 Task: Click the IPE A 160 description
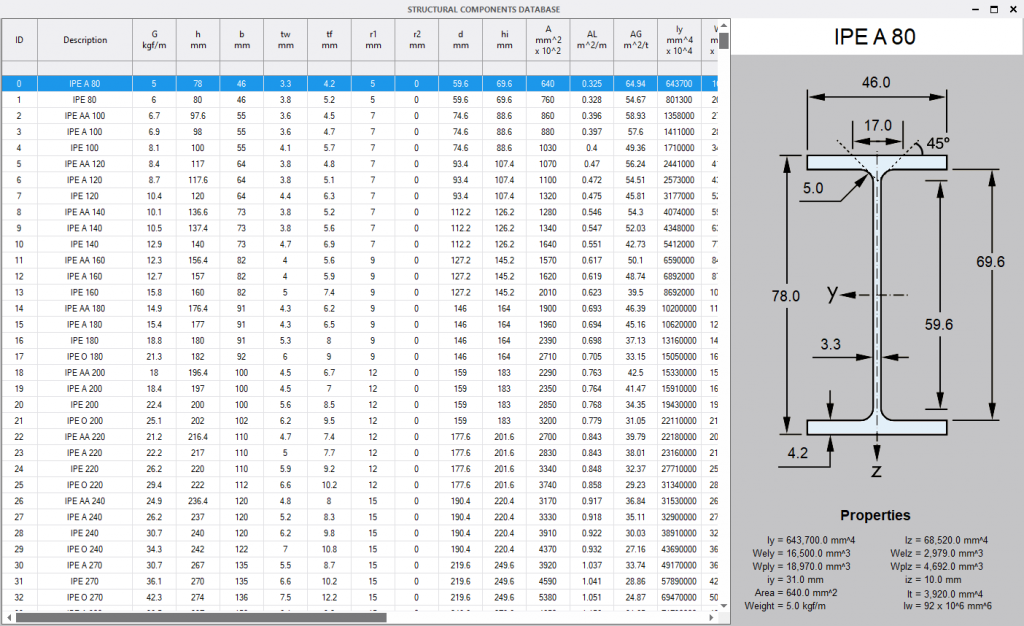click(85, 276)
